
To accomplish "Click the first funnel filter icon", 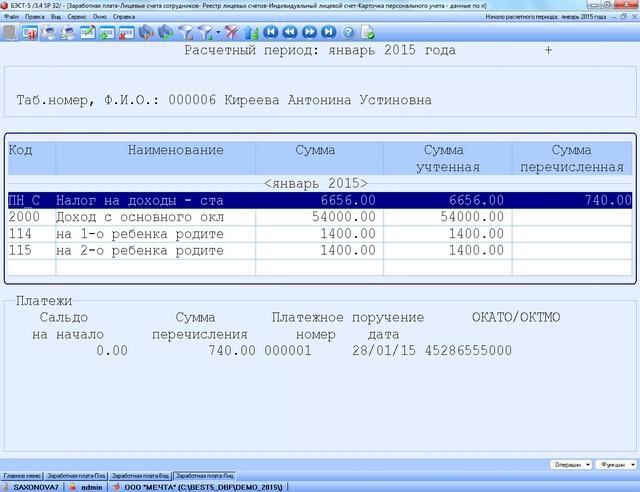I will click(186, 32).
